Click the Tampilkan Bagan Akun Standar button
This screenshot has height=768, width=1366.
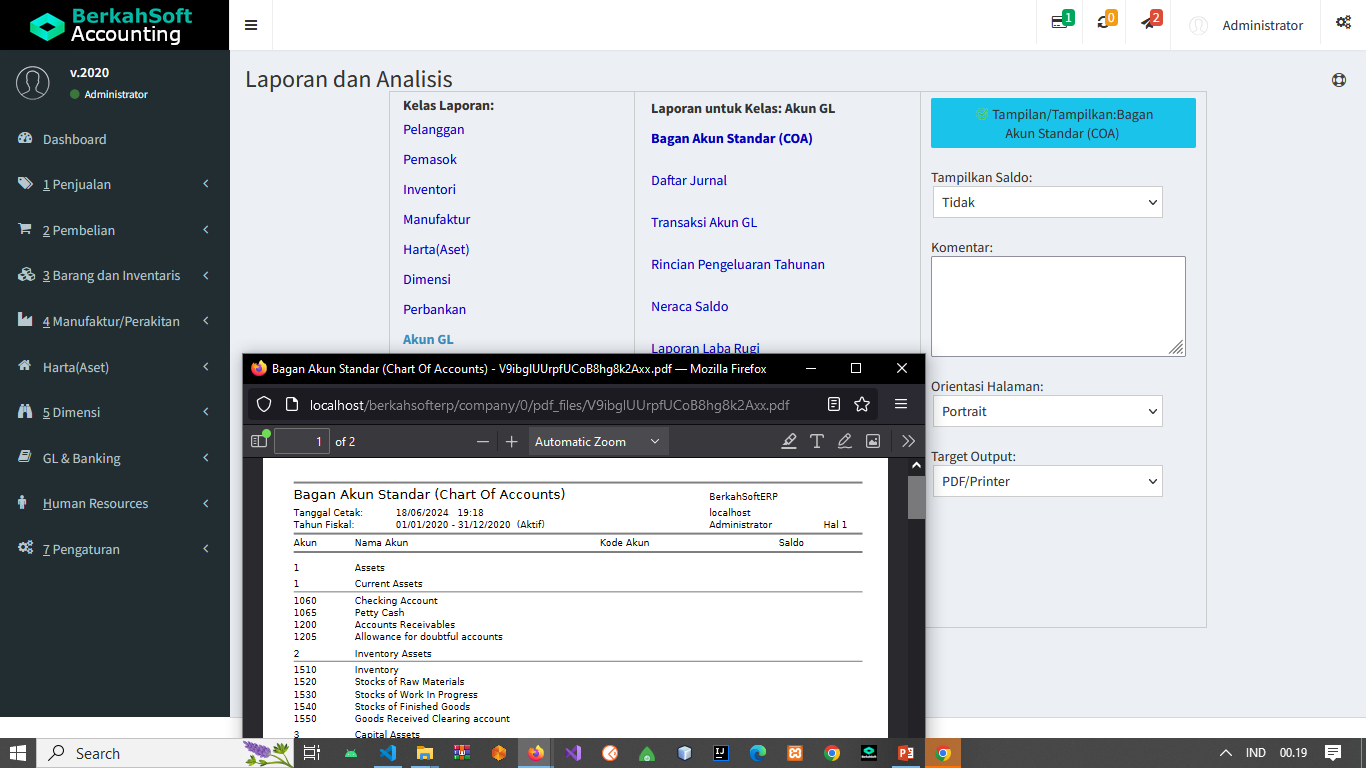click(1063, 123)
